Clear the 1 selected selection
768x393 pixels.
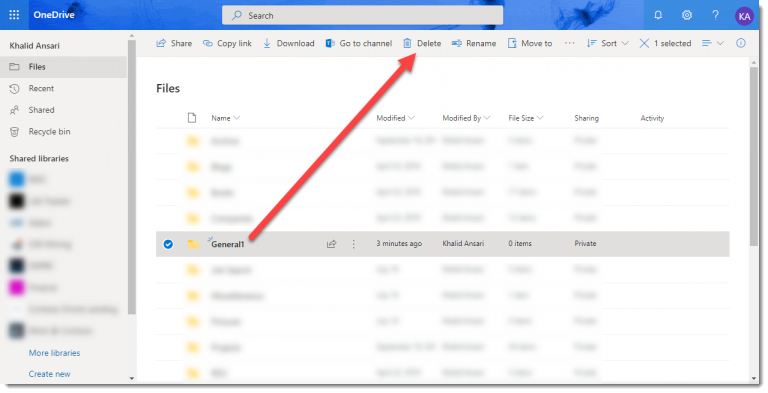tap(665, 43)
